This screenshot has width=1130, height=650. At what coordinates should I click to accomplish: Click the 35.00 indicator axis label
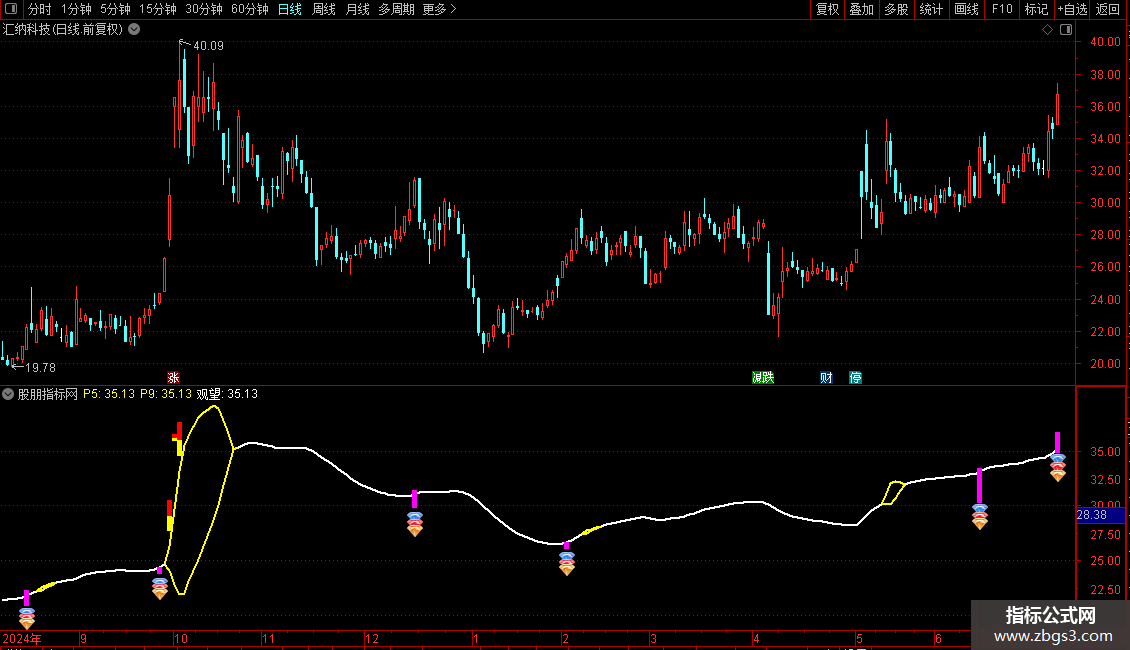pos(1105,452)
